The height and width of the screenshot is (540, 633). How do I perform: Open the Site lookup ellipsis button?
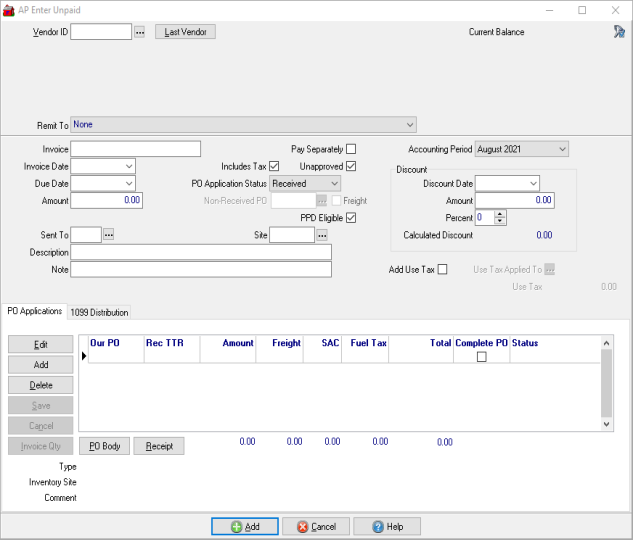tap(322, 235)
